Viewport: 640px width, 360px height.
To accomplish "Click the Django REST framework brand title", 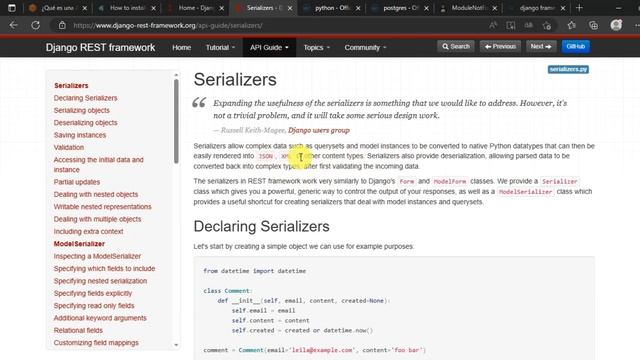I will coord(100,47).
